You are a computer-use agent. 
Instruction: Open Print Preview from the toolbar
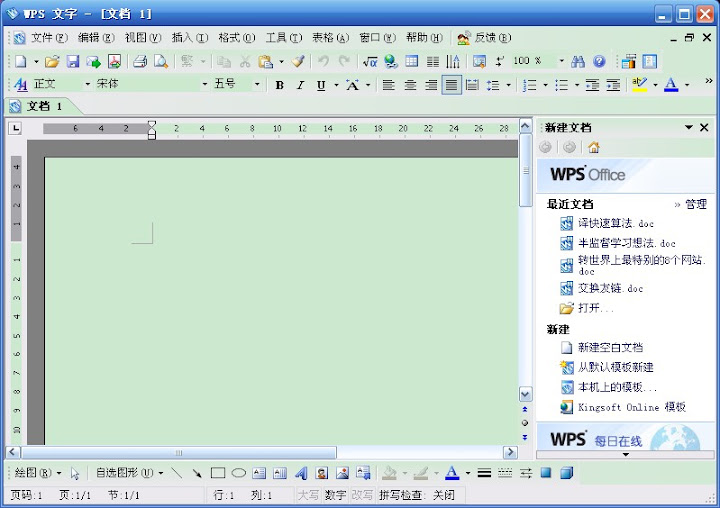161,61
